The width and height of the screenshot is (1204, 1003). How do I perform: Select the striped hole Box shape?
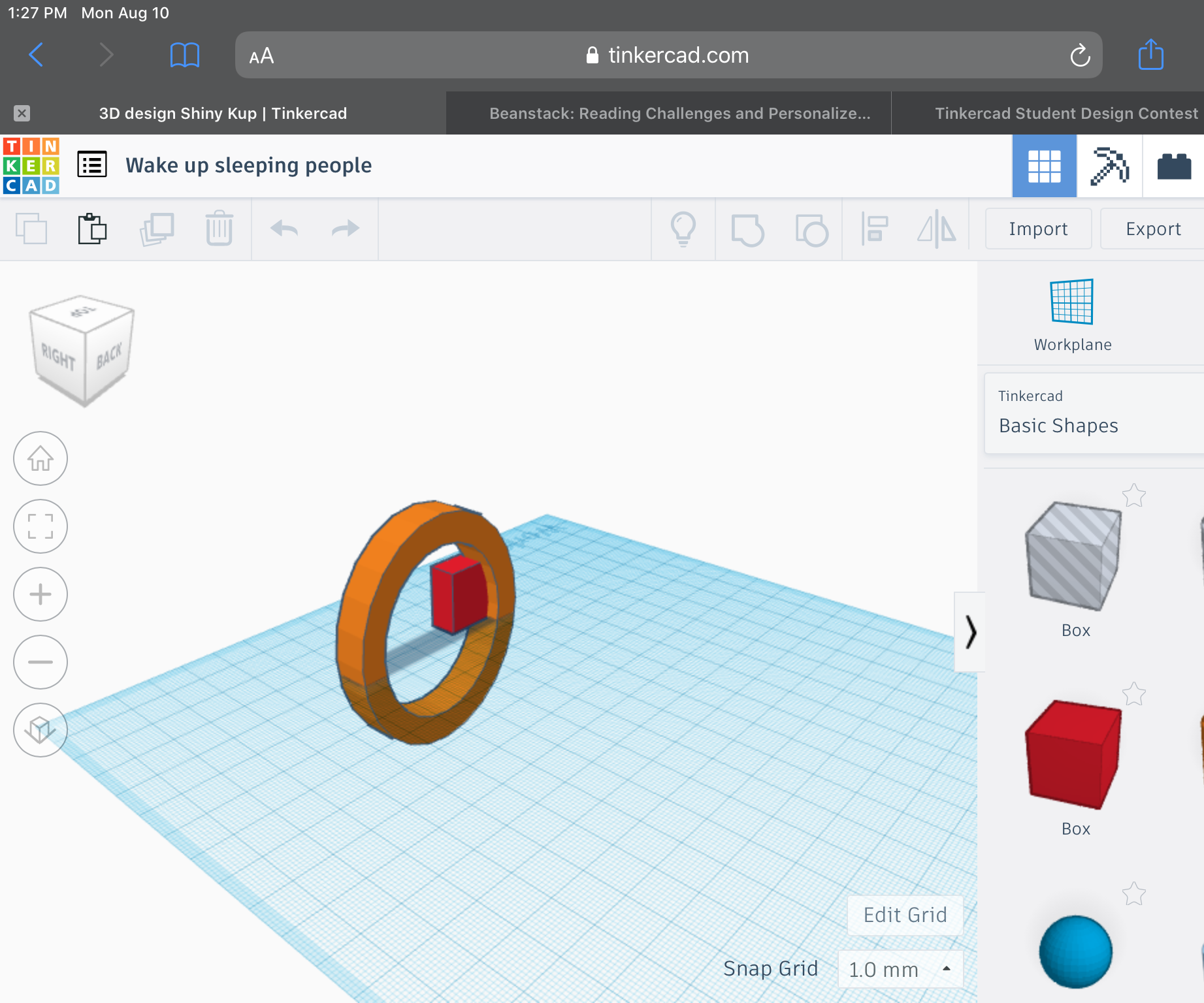click(x=1073, y=556)
